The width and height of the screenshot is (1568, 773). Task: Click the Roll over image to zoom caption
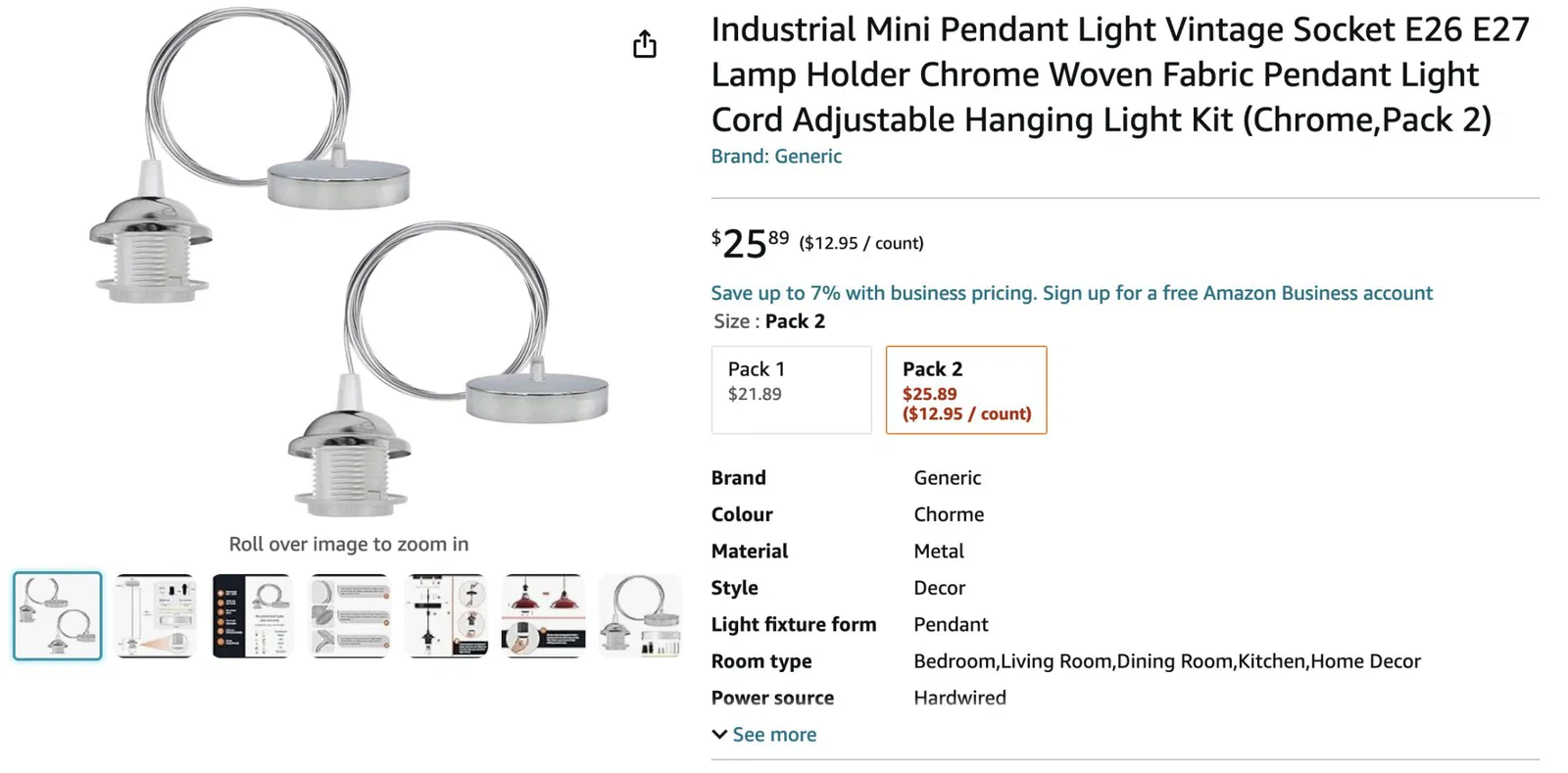(x=348, y=544)
